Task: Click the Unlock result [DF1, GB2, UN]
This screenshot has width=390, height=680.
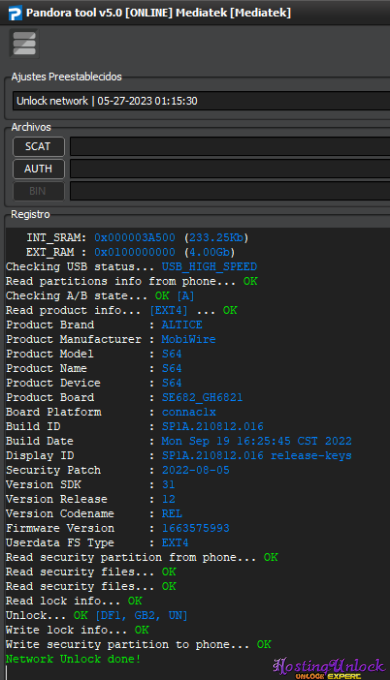Action: 141,615
